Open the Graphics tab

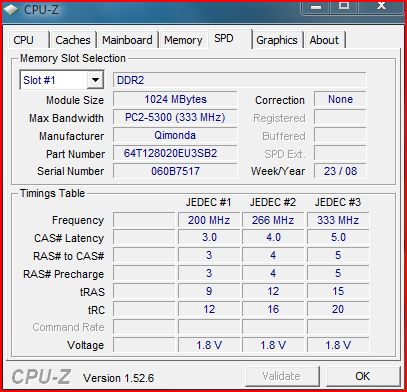tap(277, 40)
